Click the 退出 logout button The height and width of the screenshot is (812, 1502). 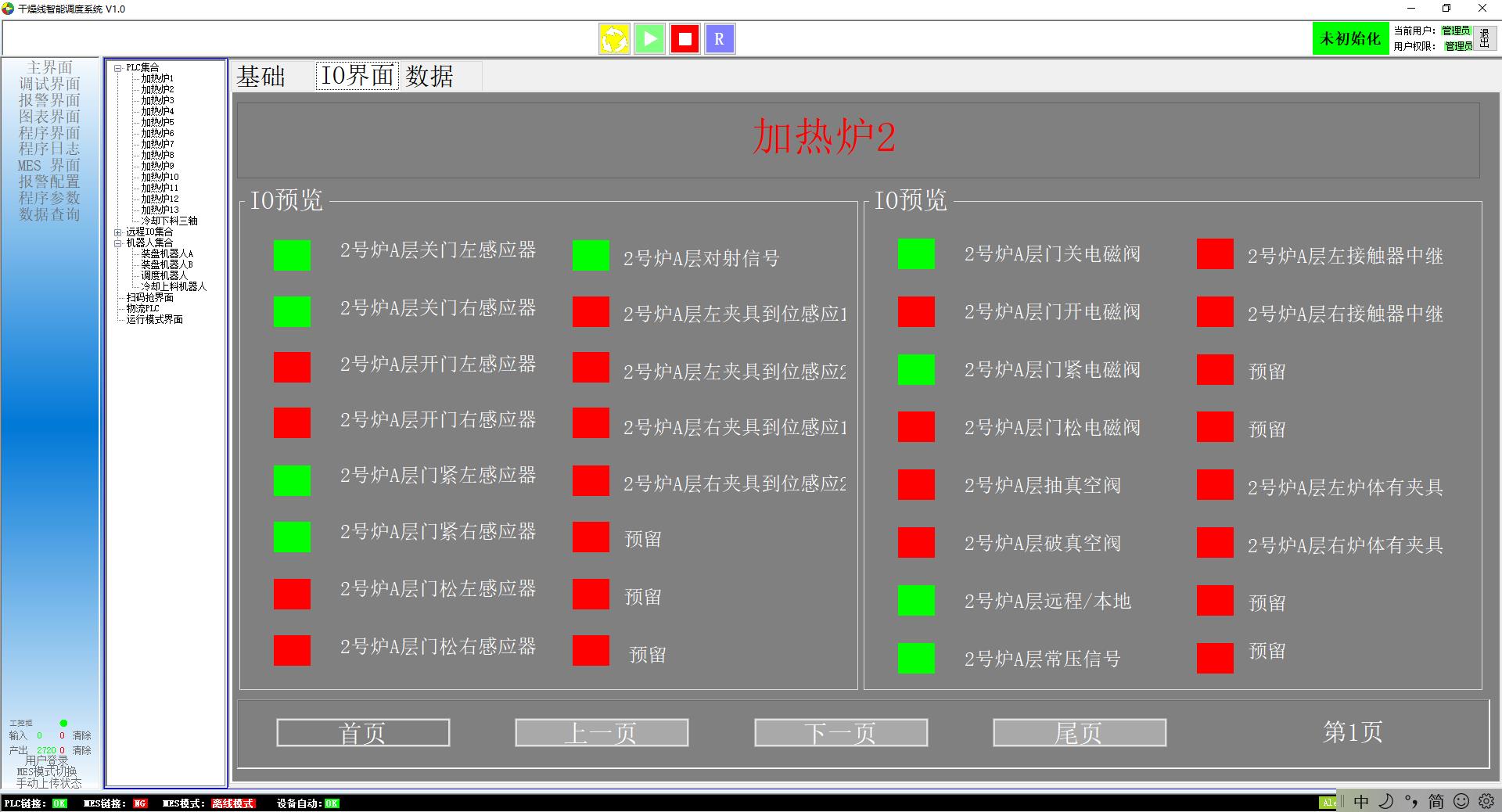[x=1485, y=38]
